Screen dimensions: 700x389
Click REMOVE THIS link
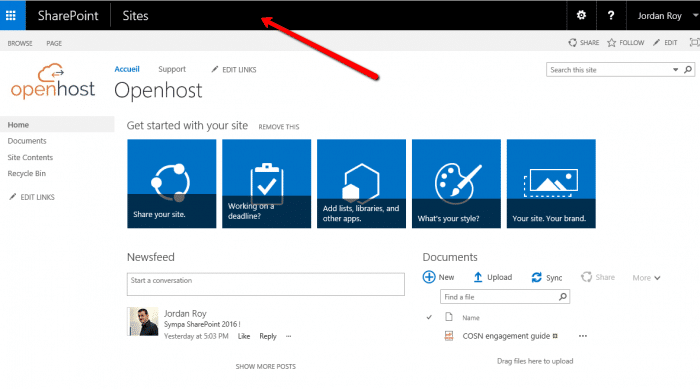279,127
